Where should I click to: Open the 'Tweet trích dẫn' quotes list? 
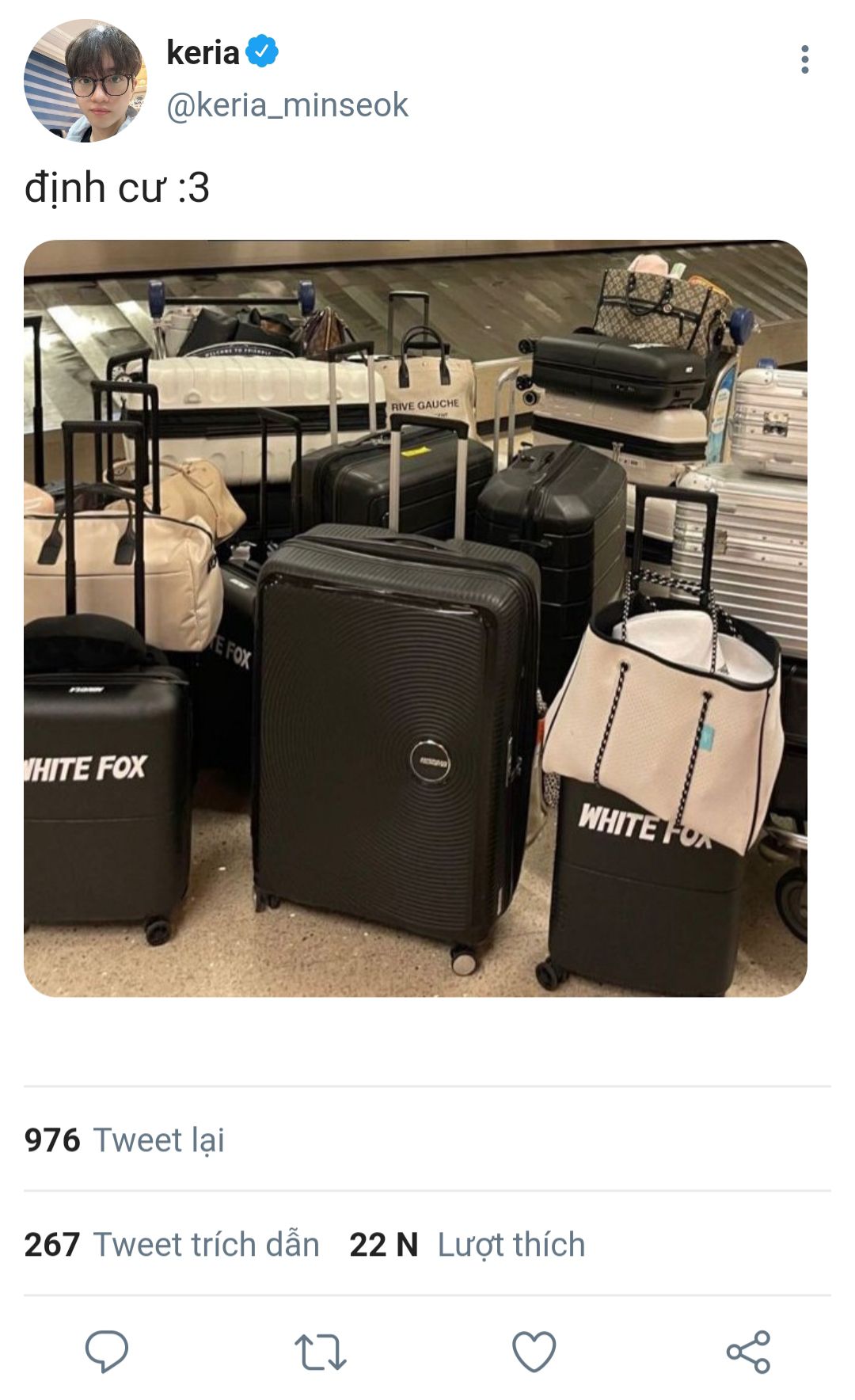click(207, 1245)
